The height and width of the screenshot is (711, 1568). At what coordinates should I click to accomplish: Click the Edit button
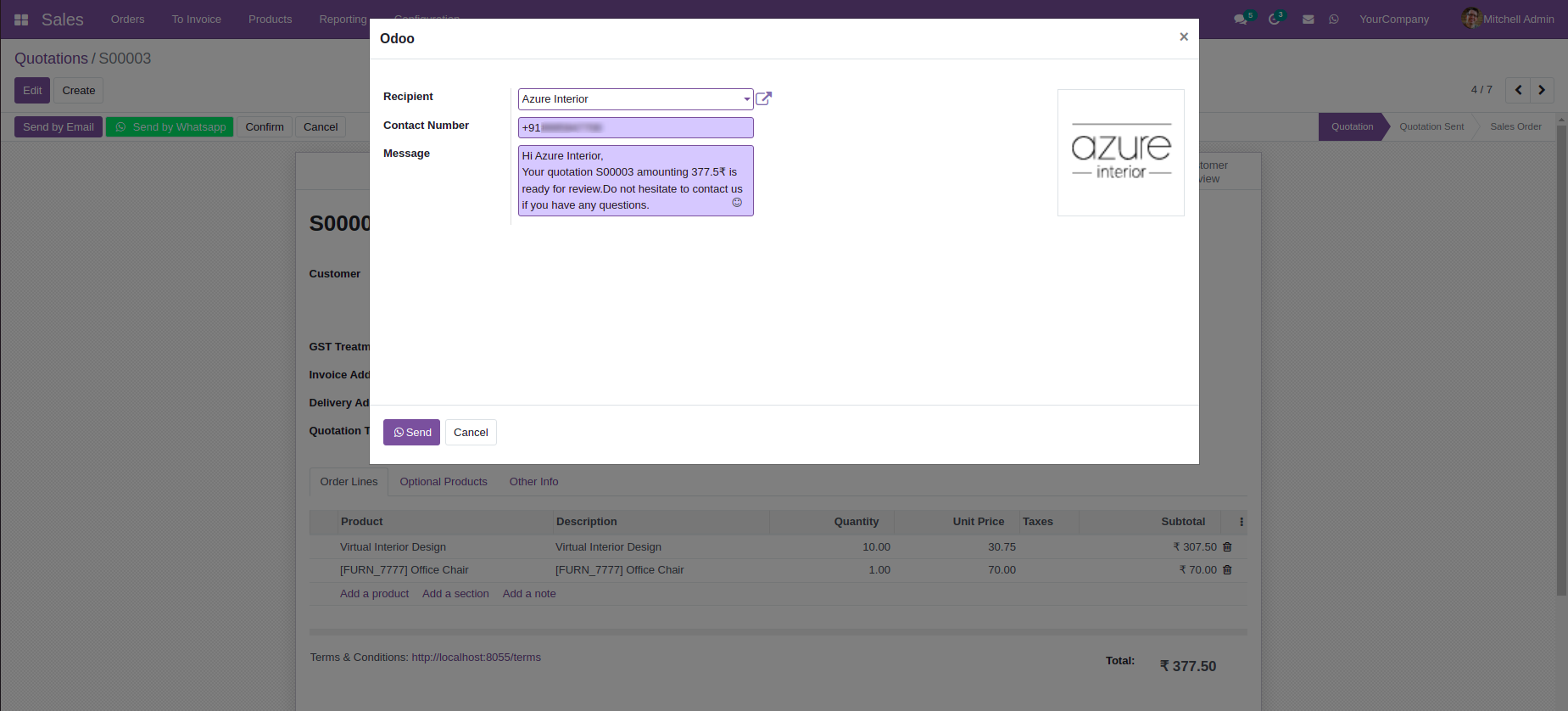pos(32,91)
